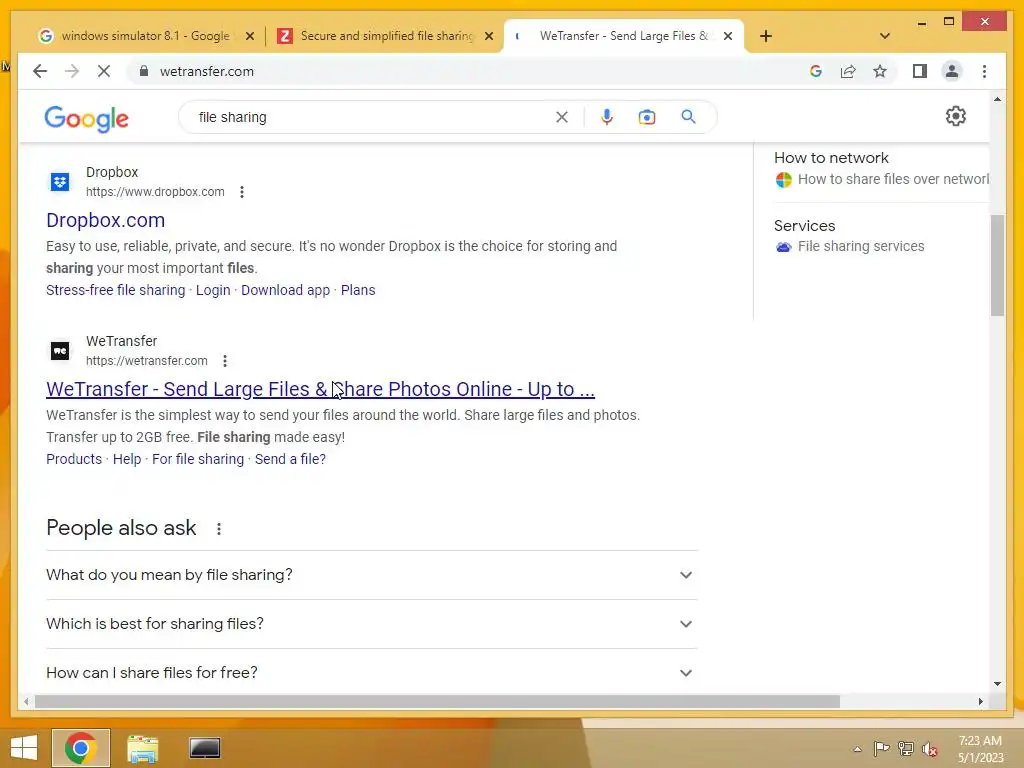
Task: Show hidden tray icons
Action: point(857,749)
